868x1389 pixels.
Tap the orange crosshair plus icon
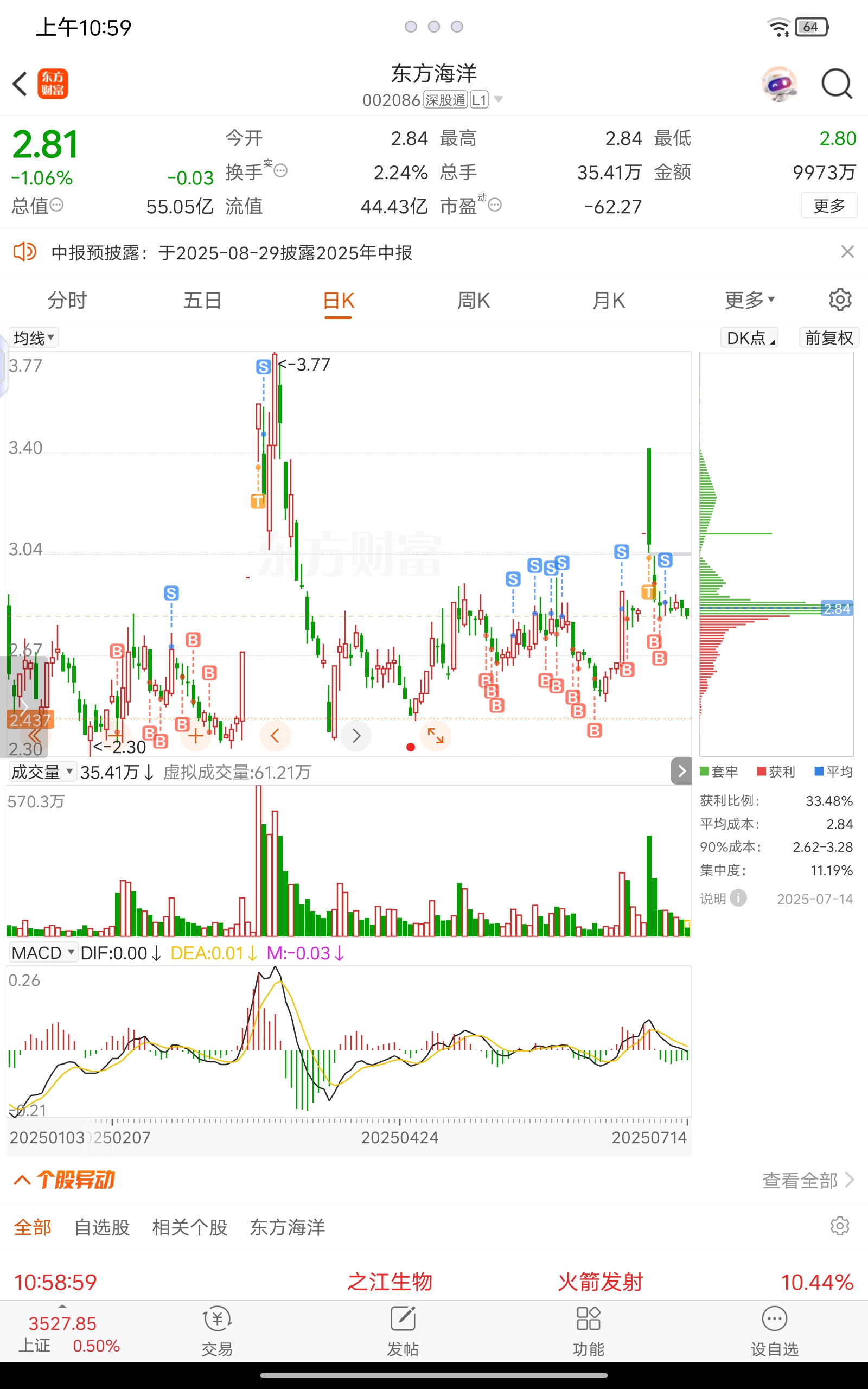tap(196, 736)
